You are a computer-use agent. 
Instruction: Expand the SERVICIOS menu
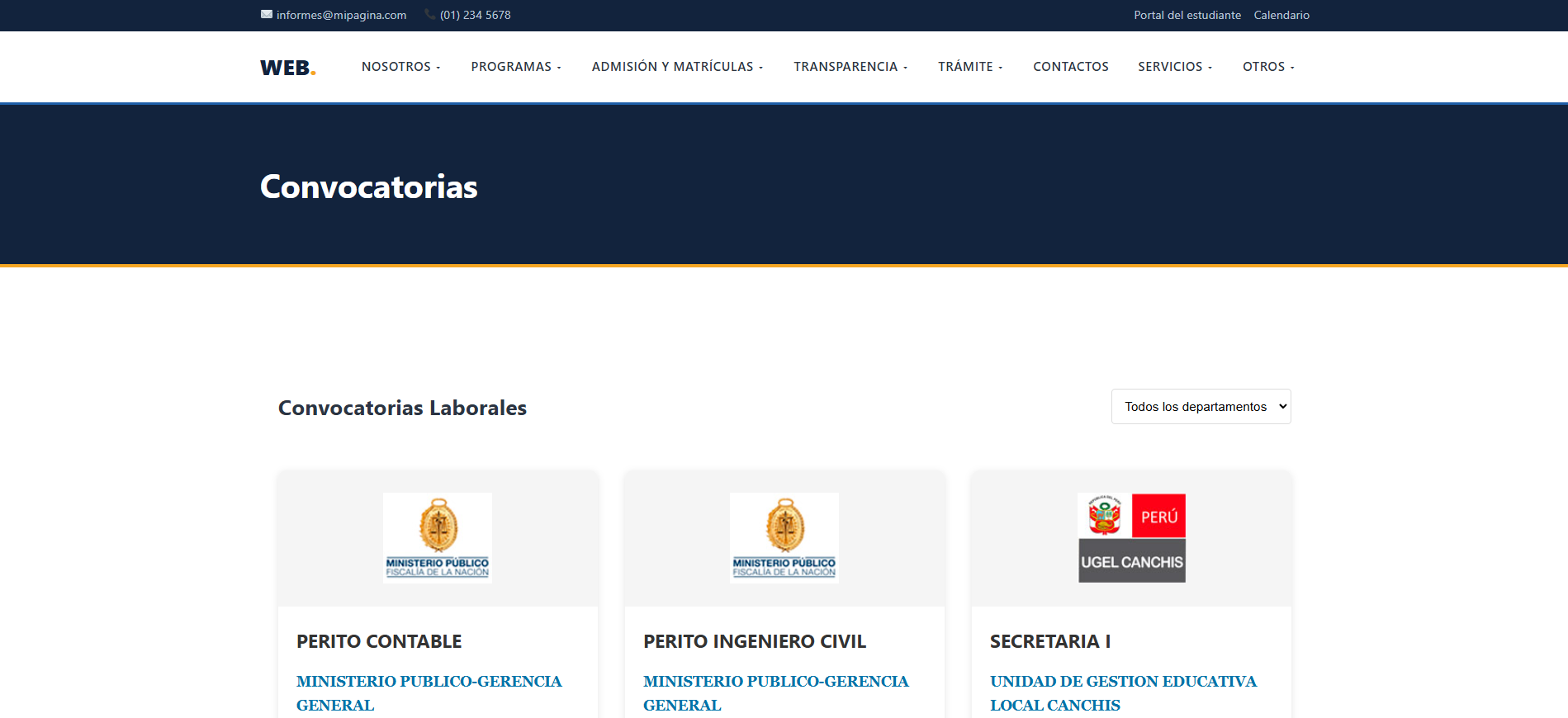click(1175, 67)
